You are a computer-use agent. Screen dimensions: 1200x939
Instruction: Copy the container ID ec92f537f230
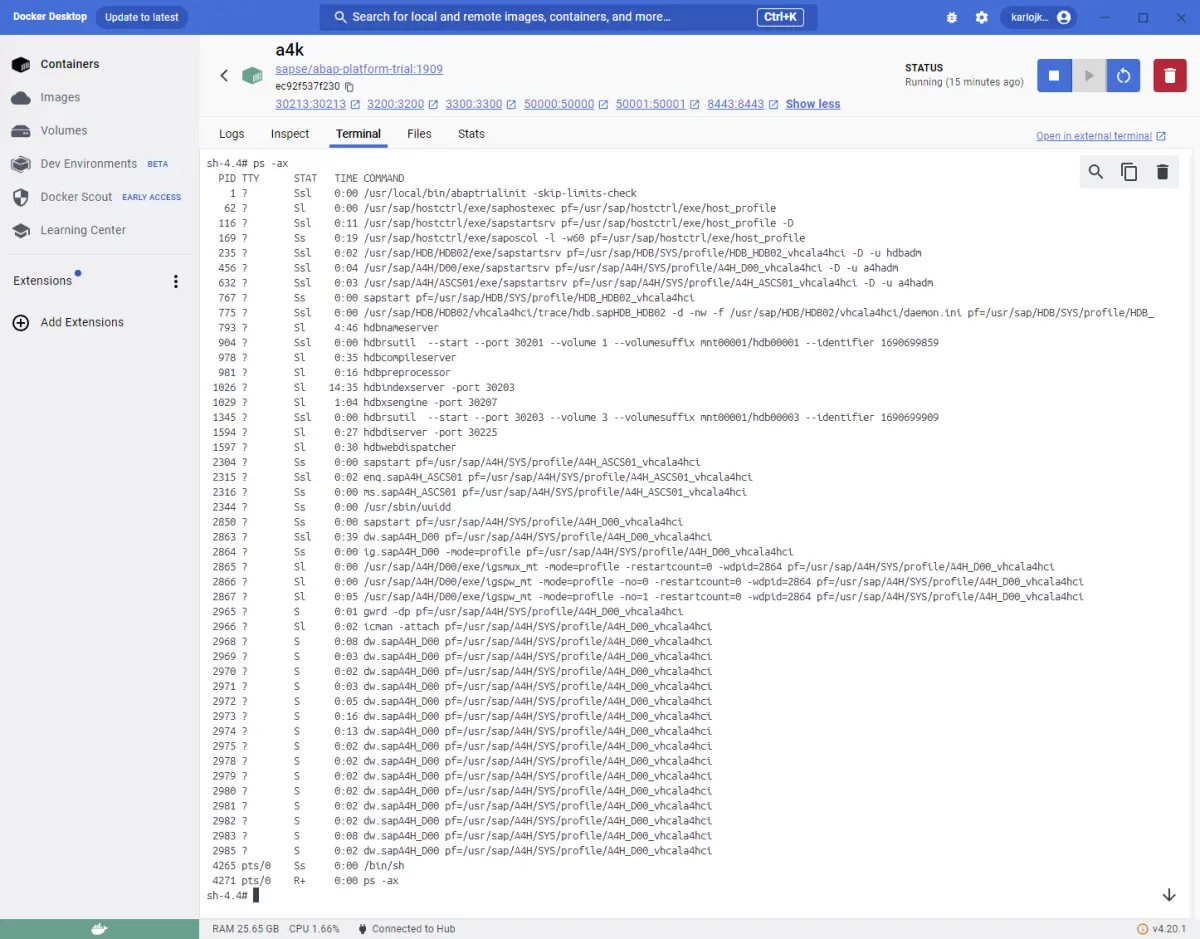349,87
